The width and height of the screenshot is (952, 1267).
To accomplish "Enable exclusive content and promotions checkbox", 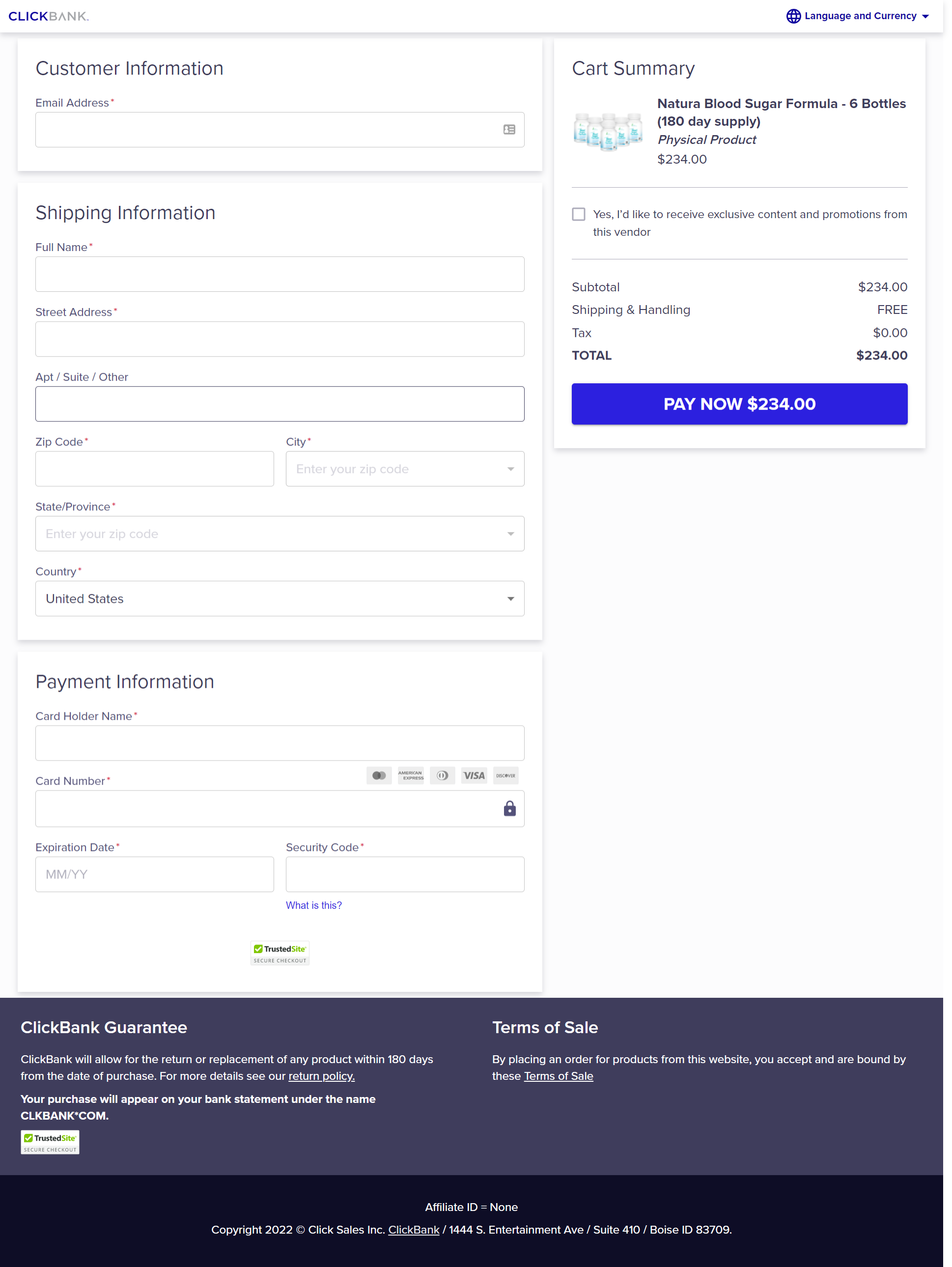I will [579, 214].
